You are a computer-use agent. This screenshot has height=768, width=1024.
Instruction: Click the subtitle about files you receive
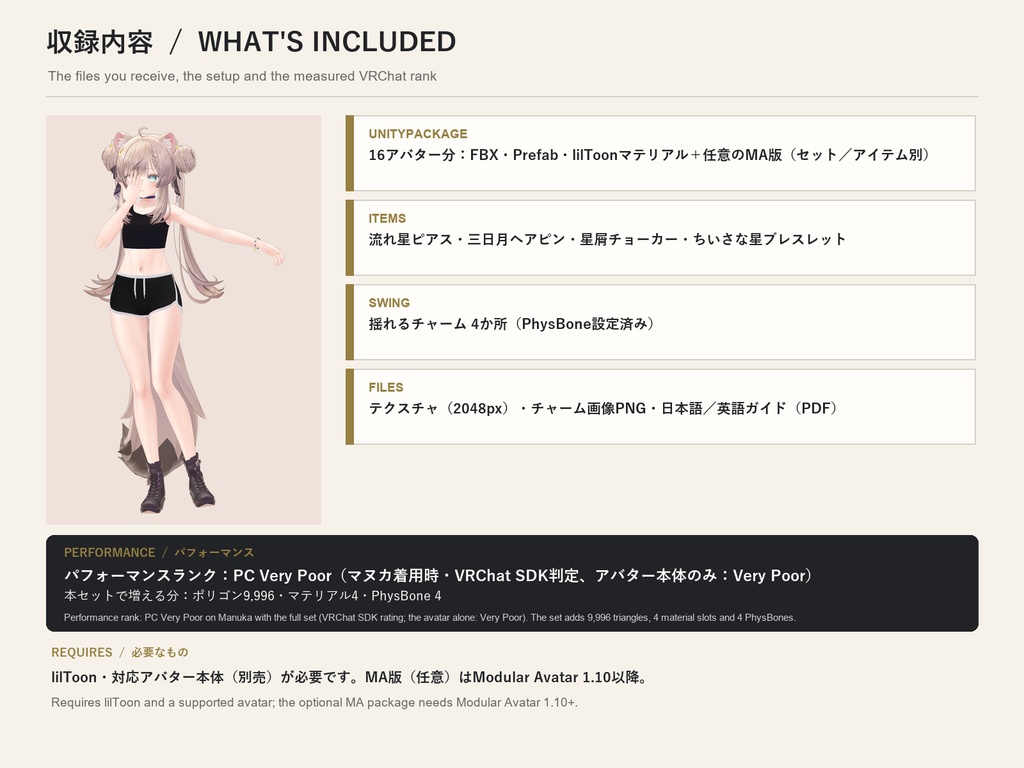coord(242,76)
